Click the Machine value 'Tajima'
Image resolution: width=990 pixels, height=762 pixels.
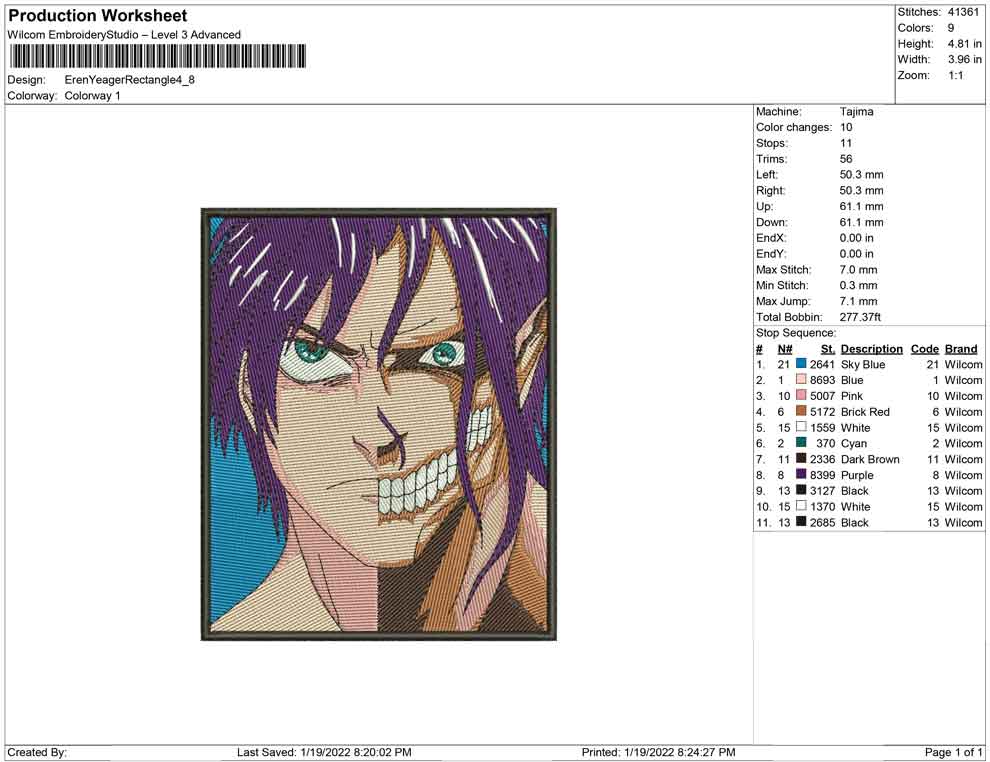coord(856,112)
